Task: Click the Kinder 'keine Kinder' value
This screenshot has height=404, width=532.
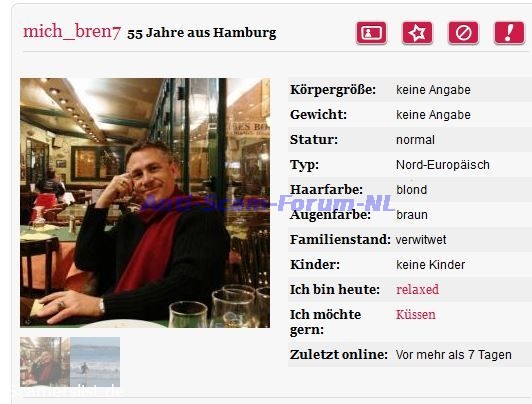Action: 431,265
